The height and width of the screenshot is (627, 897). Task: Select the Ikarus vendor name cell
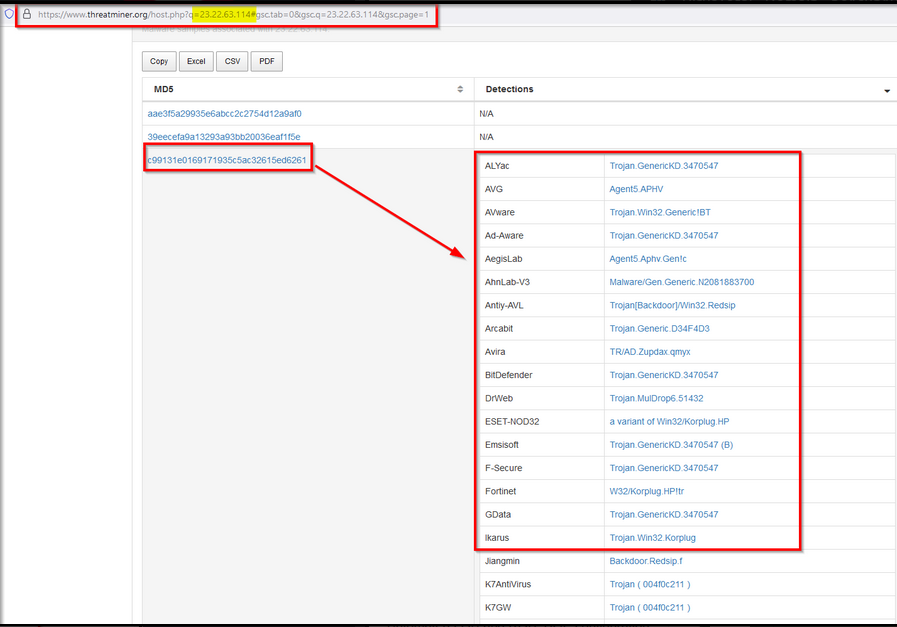click(542, 538)
